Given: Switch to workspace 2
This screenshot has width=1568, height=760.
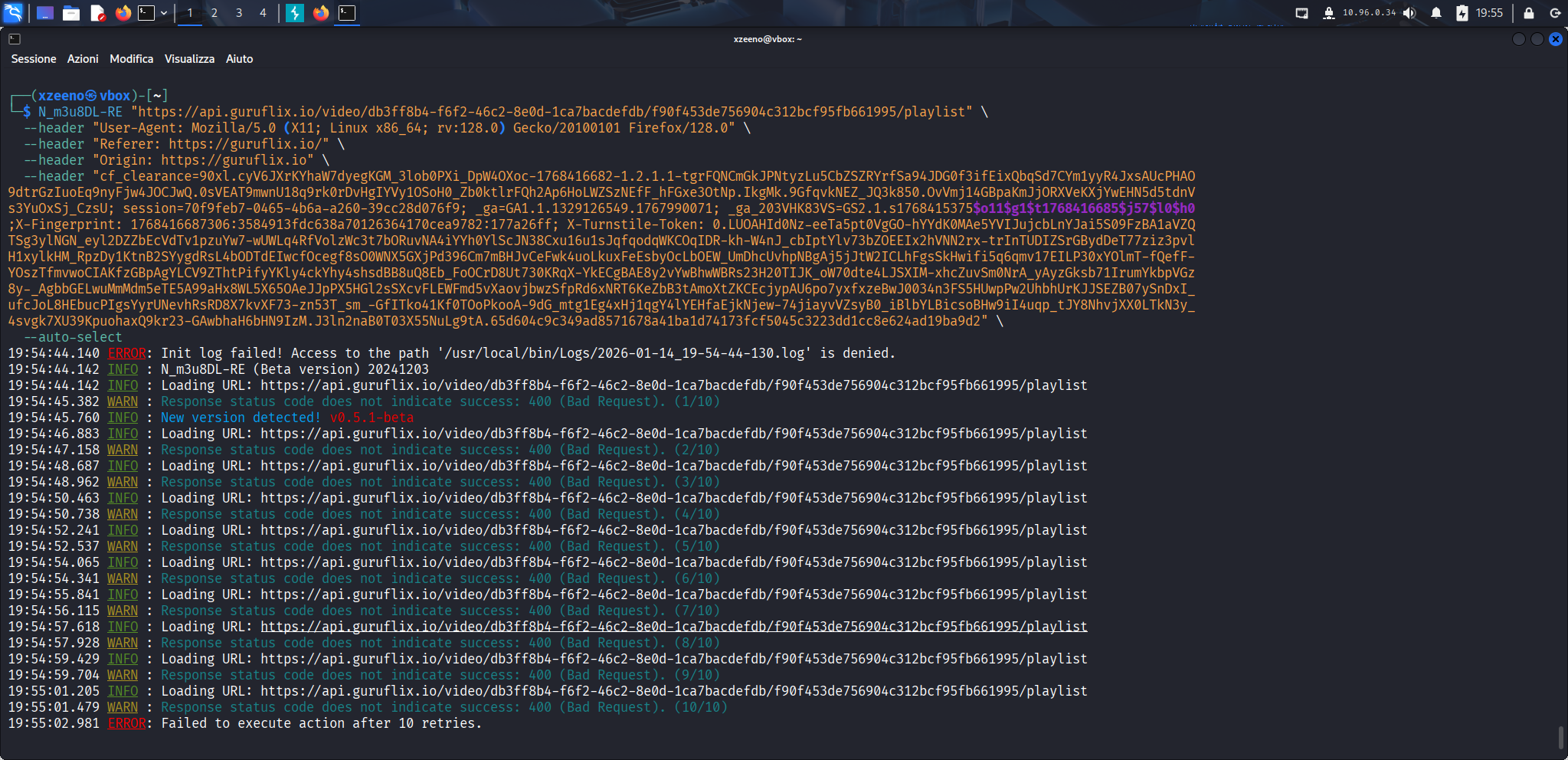Looking at the screenshot, I should [214, 13].
